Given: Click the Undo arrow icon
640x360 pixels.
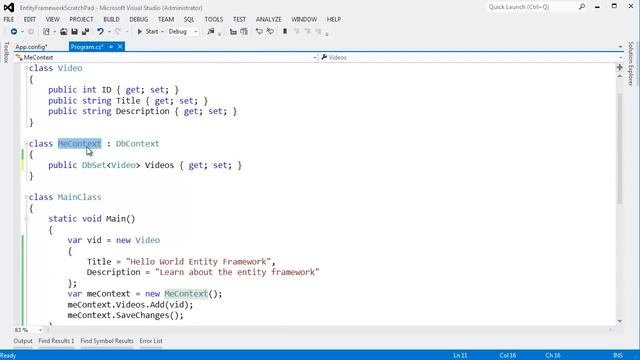Looking at the screenshot, I should 100,31.
